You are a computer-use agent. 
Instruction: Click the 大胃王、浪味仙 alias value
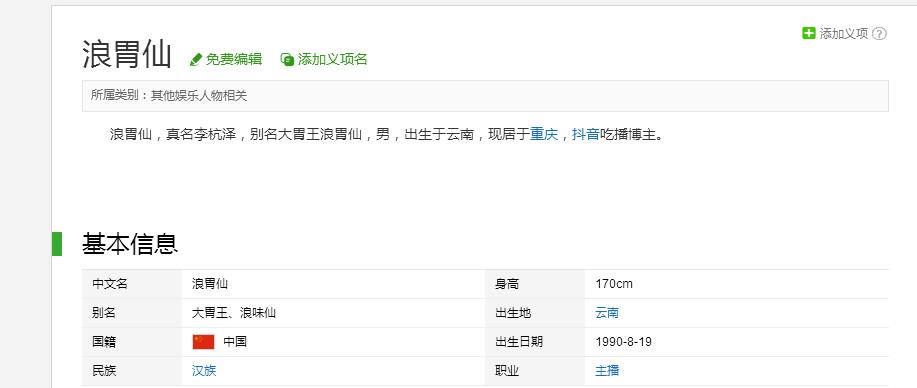click(234, 313)
